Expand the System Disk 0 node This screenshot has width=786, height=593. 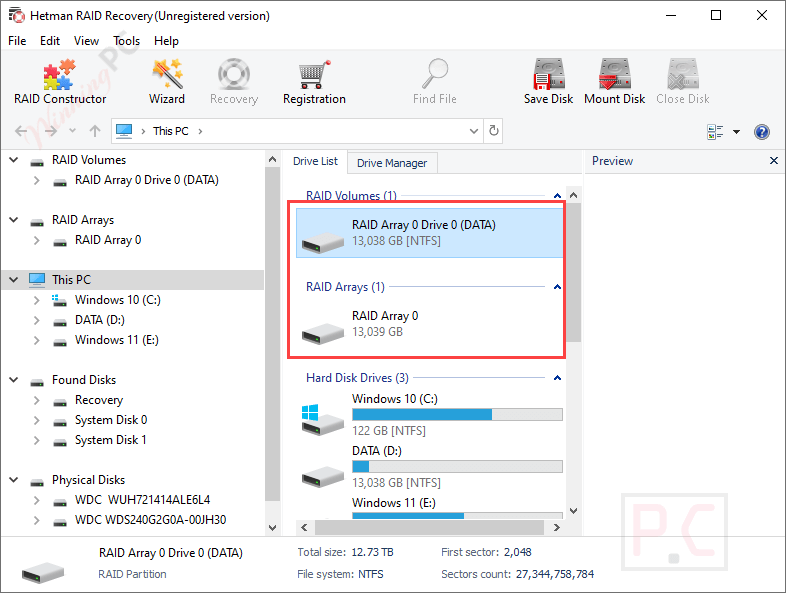(37, 420)
